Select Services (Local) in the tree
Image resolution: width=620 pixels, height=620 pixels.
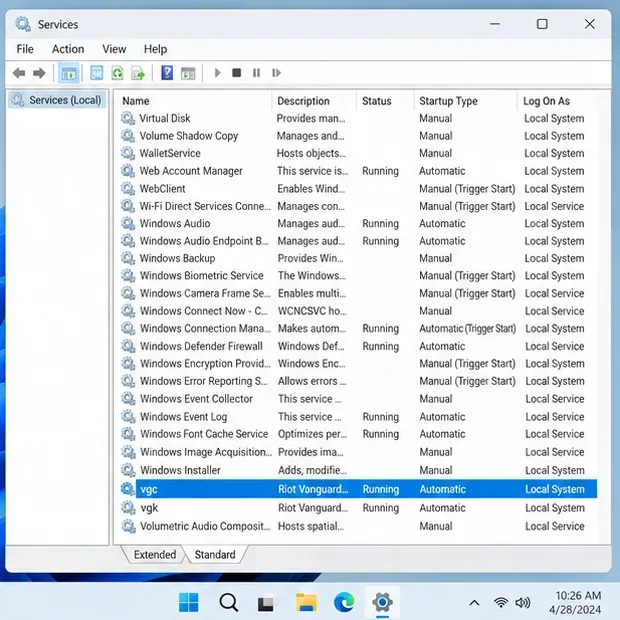tap(57, 100)
